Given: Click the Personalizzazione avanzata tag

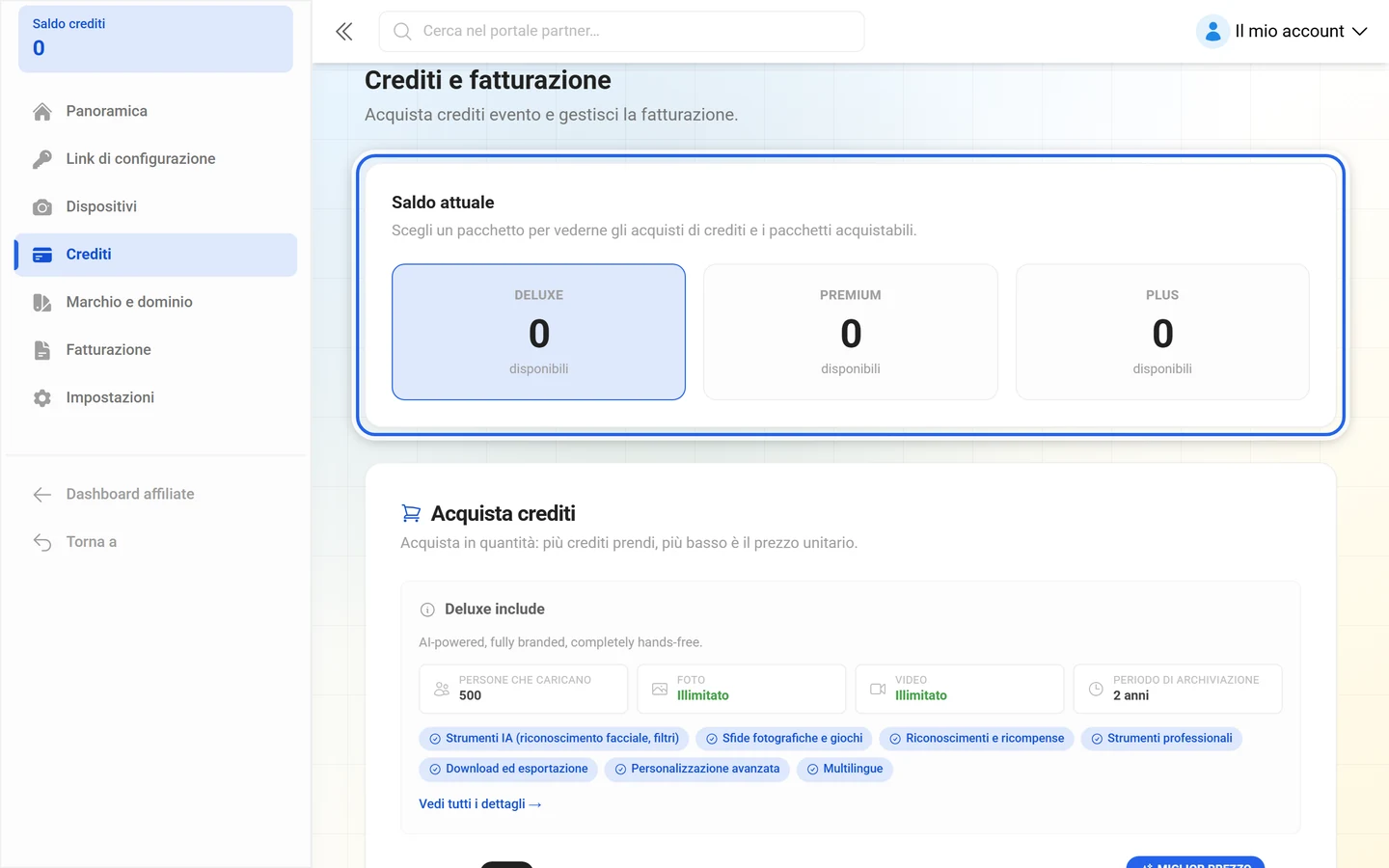Looking at the screenshot, I should pyautogui.click(x=697, y=770).
